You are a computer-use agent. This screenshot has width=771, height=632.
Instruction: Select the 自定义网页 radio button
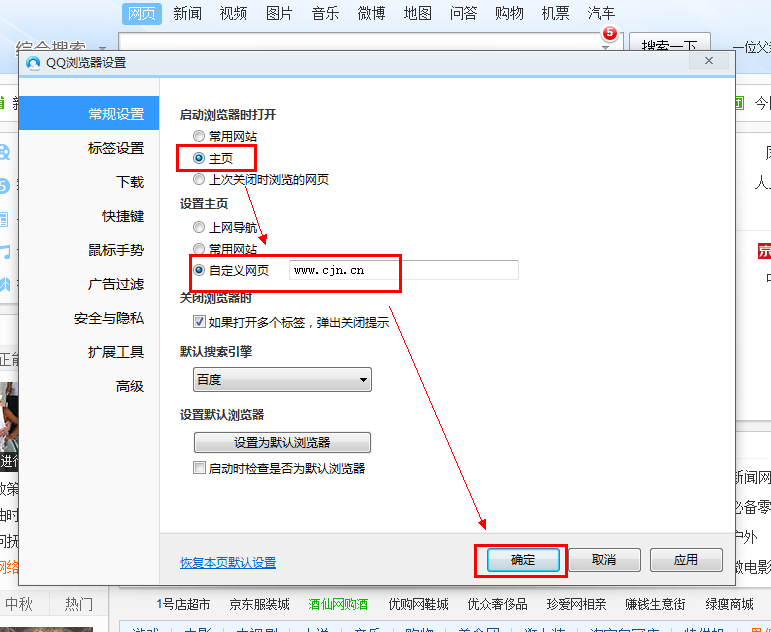[200, 270]
